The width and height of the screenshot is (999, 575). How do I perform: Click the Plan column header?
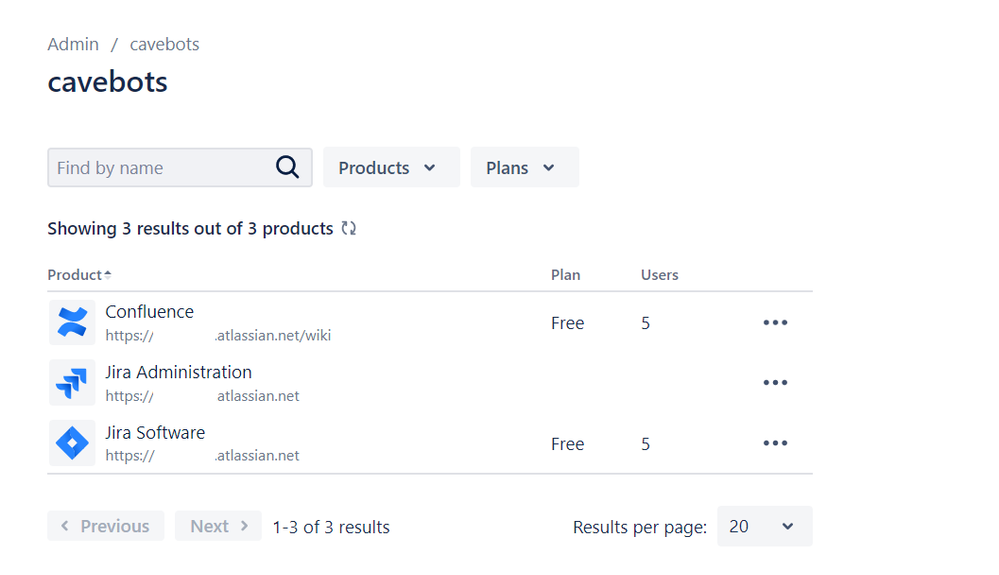566,275
